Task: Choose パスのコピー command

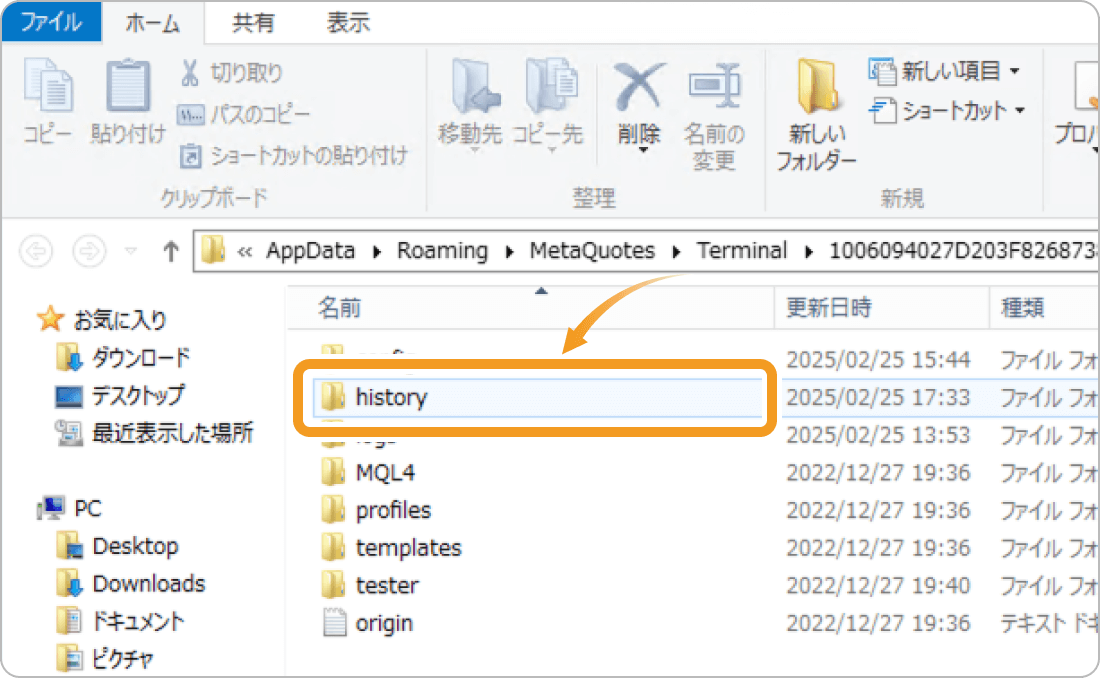Action: point(243,114)
